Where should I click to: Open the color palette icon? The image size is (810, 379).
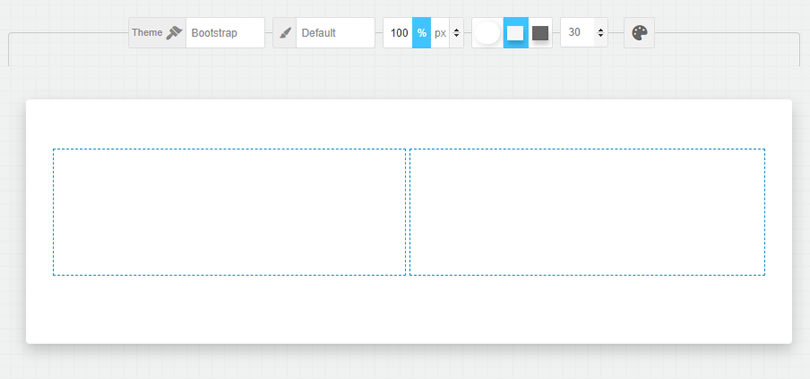tap(640, 33)
